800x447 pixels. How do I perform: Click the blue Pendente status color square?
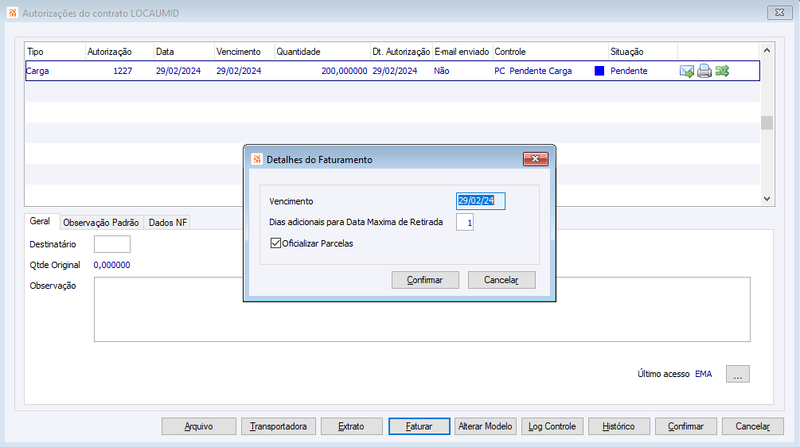599,71
